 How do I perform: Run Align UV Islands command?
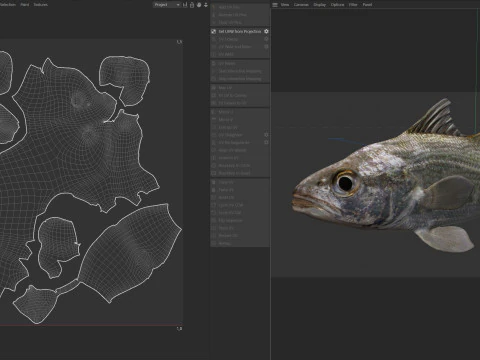click(240, 150)
